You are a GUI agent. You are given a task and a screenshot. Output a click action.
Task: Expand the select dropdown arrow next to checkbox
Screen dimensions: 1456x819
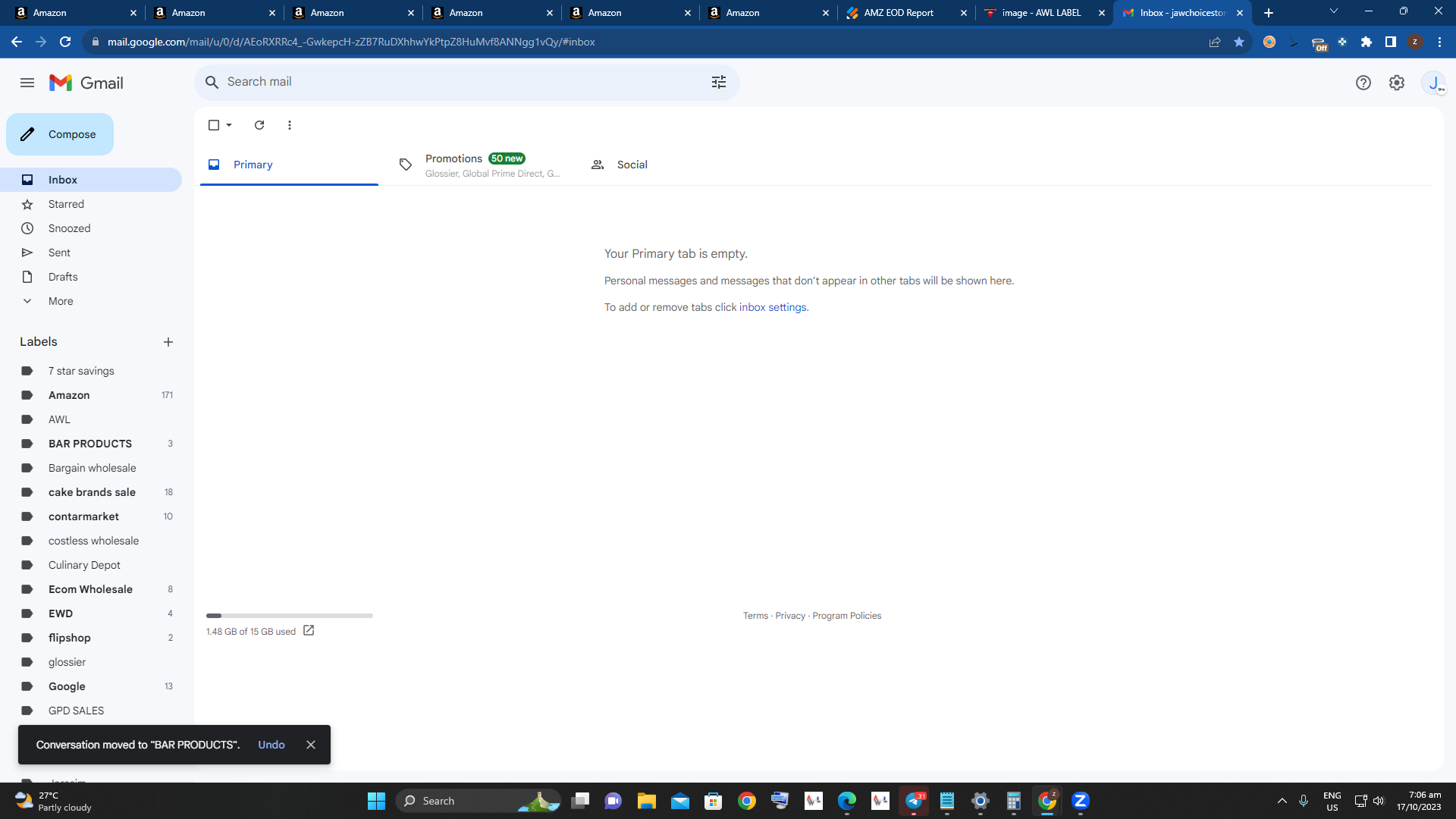[229, 125]
